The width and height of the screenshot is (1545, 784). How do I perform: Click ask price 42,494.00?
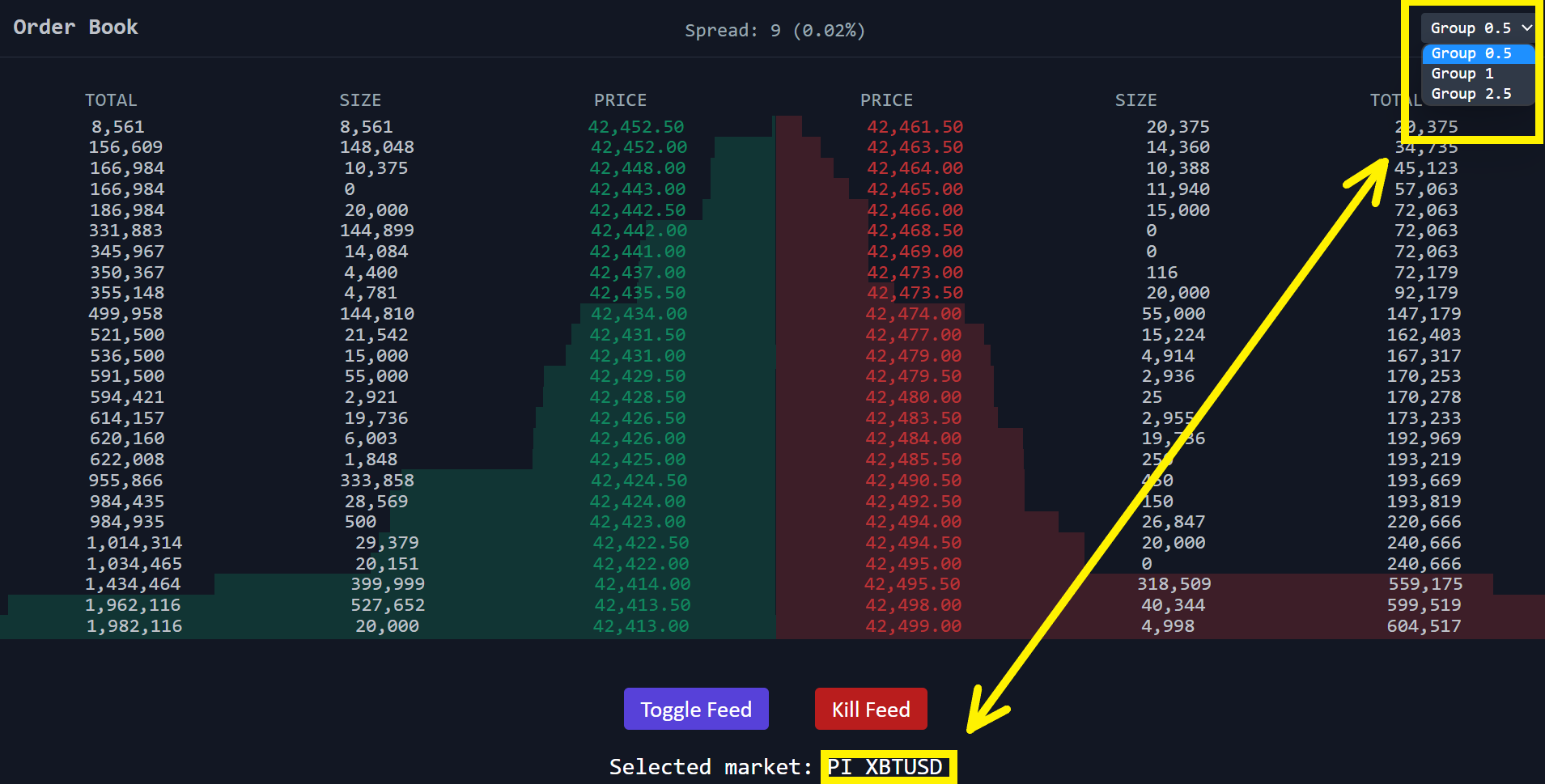(x=914, y=522)
